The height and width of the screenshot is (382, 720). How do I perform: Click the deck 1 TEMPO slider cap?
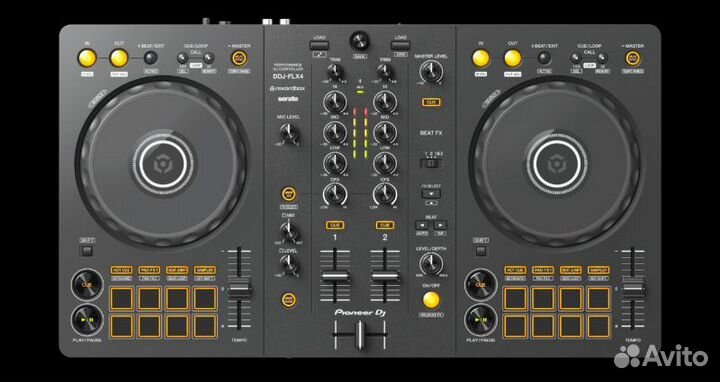tap(239, 289)
